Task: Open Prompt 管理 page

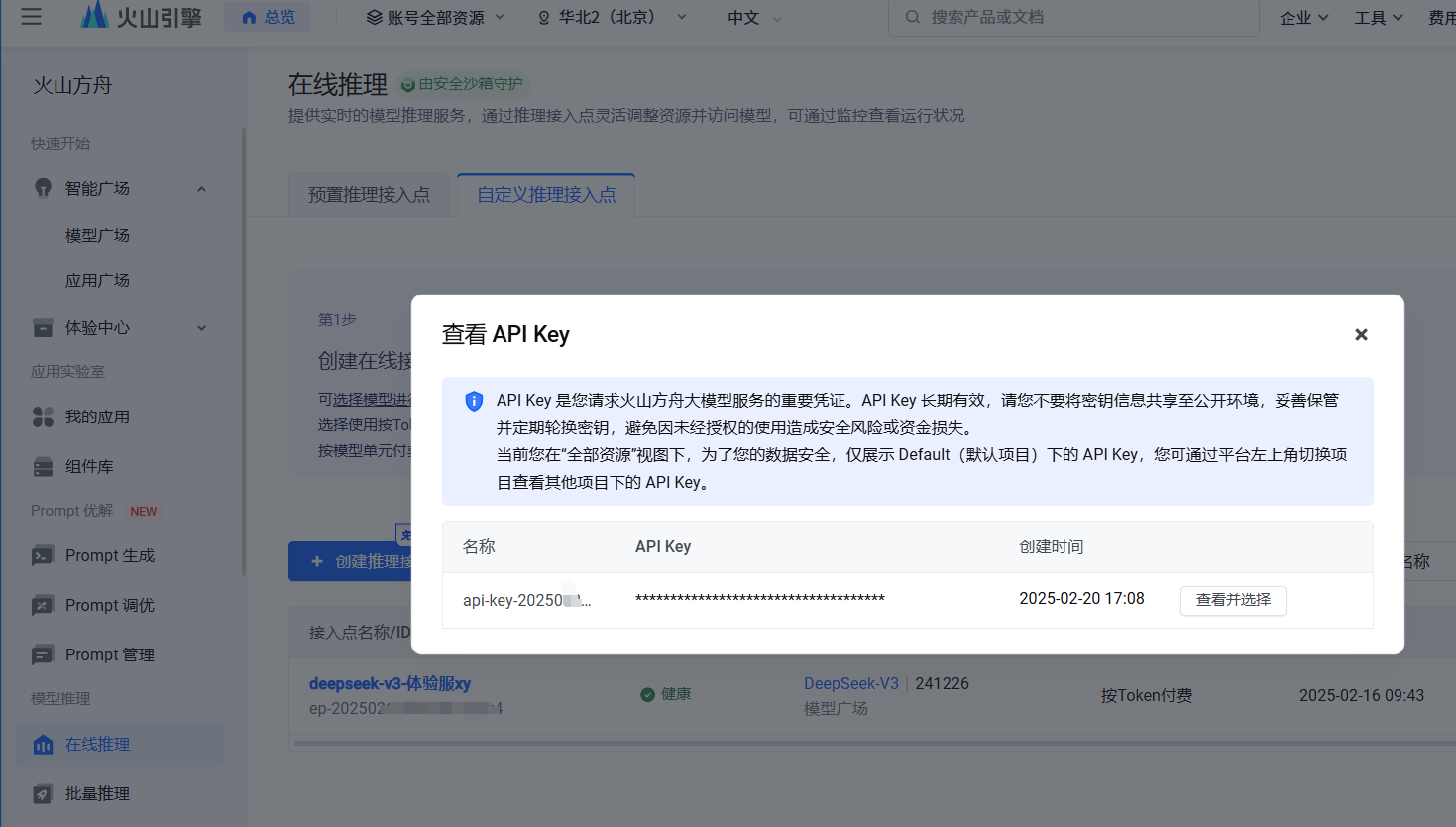Action: pyautogui.click(x=110, y=654)
